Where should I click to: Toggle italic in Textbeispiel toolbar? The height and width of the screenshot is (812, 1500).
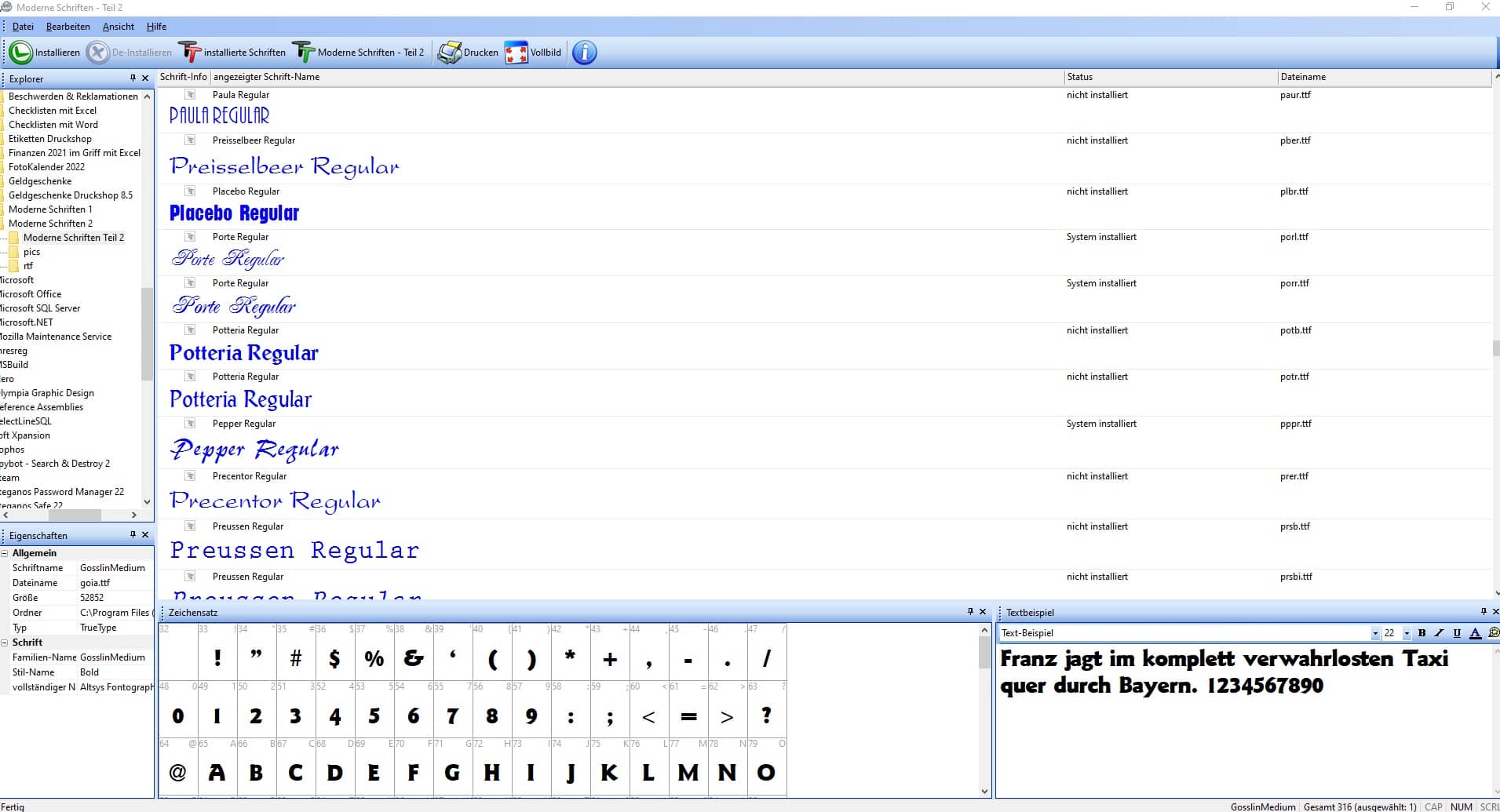point(1439,633)
